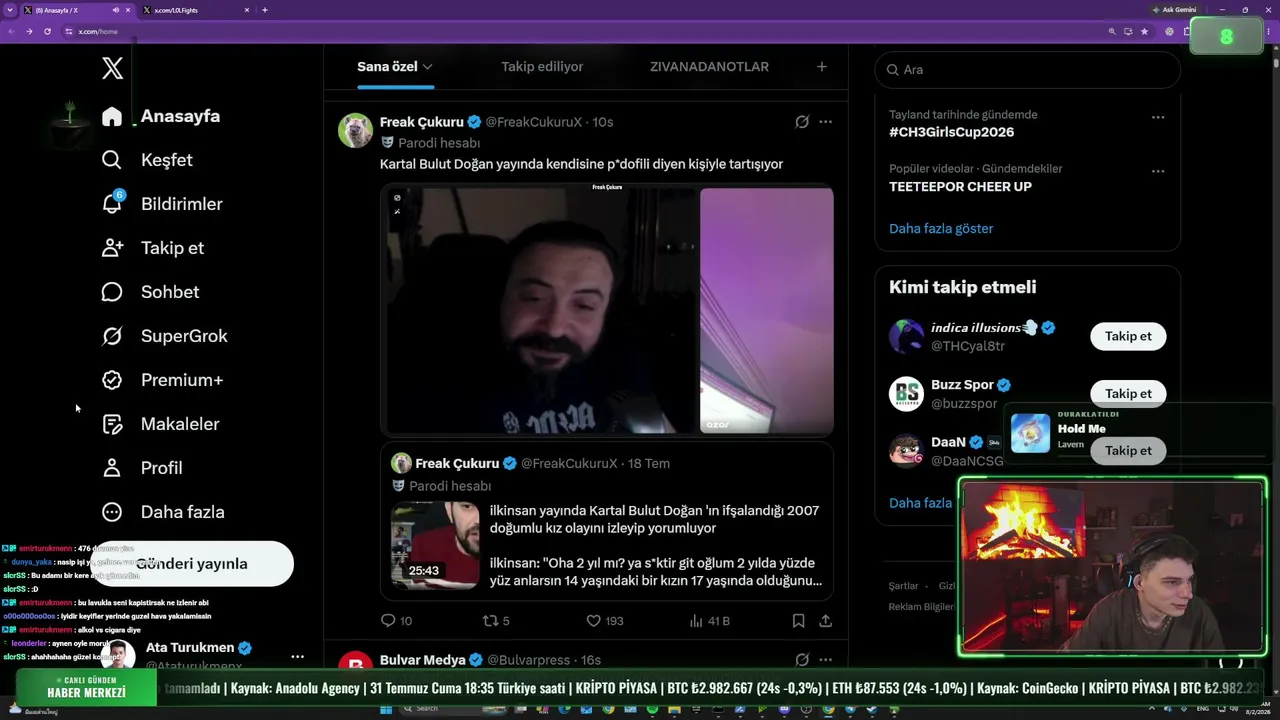Go back in the browser
This screenshot has width=1280, height=720.
click(x=11, y=31)
